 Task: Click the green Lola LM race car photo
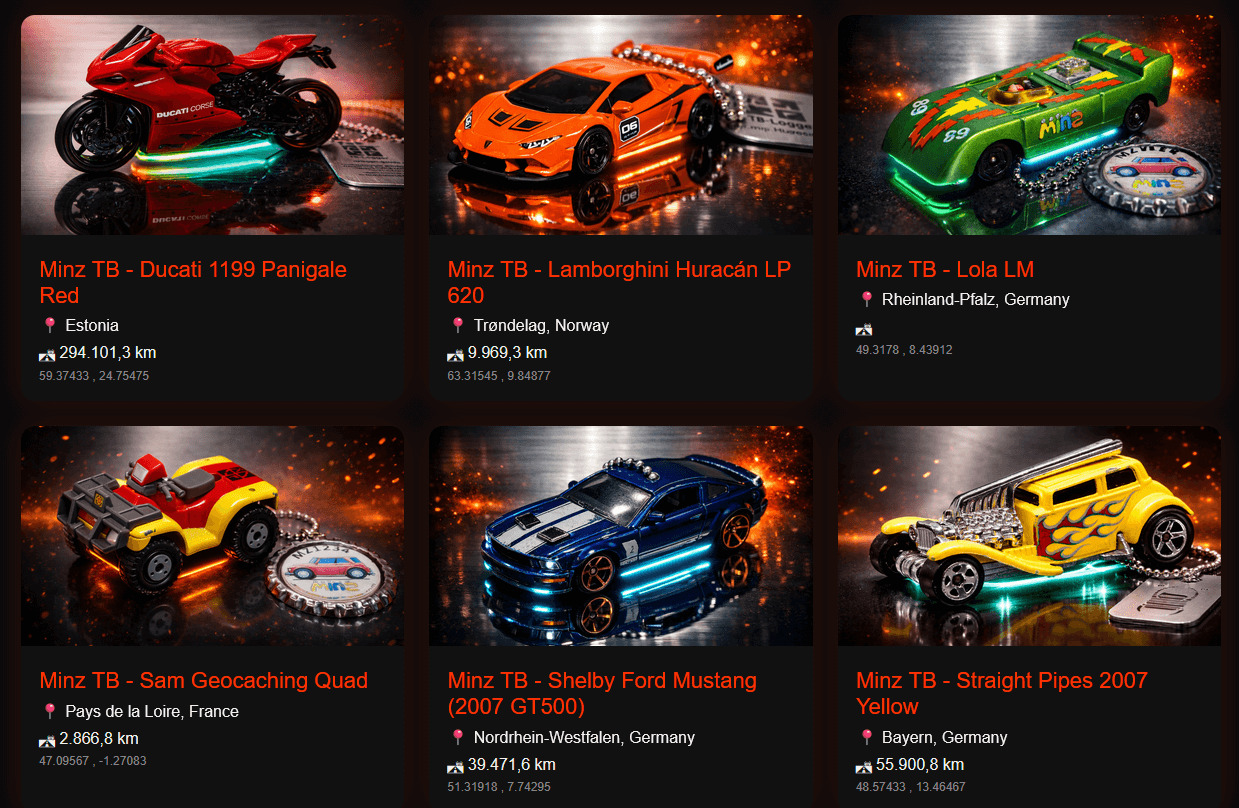tap(1029, 125)
